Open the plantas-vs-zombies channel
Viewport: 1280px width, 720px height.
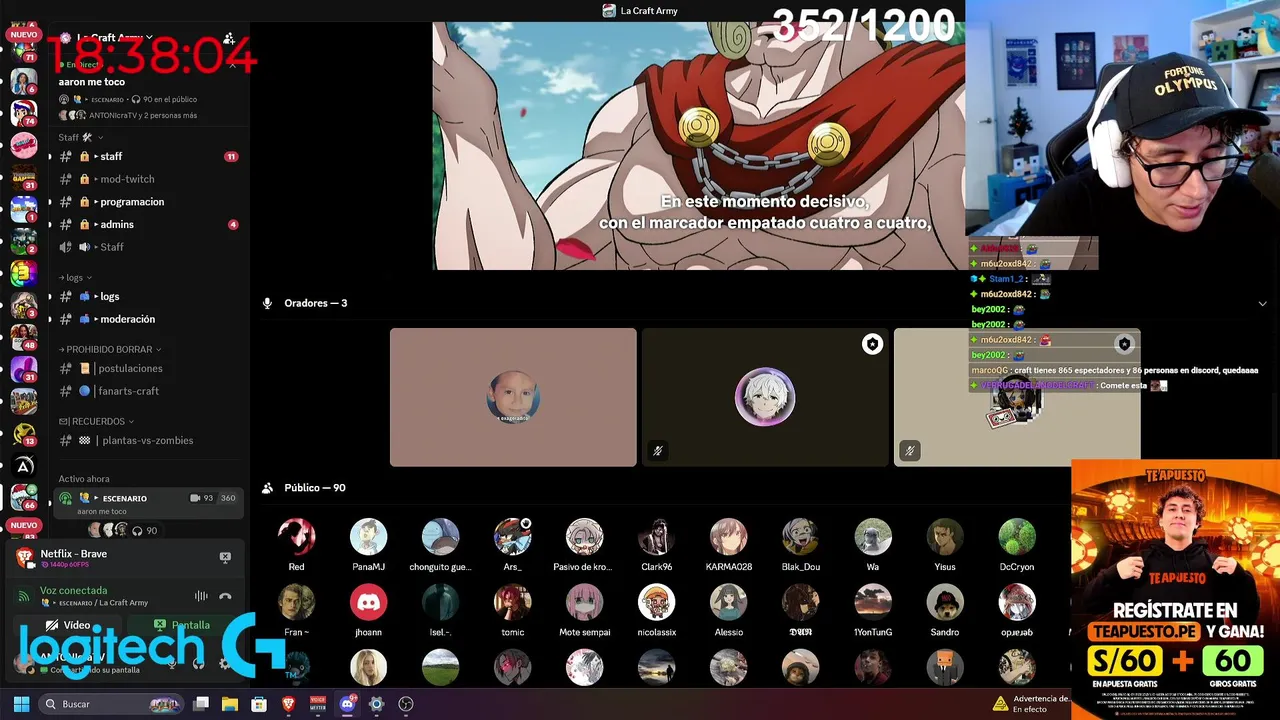coord(148,440)
